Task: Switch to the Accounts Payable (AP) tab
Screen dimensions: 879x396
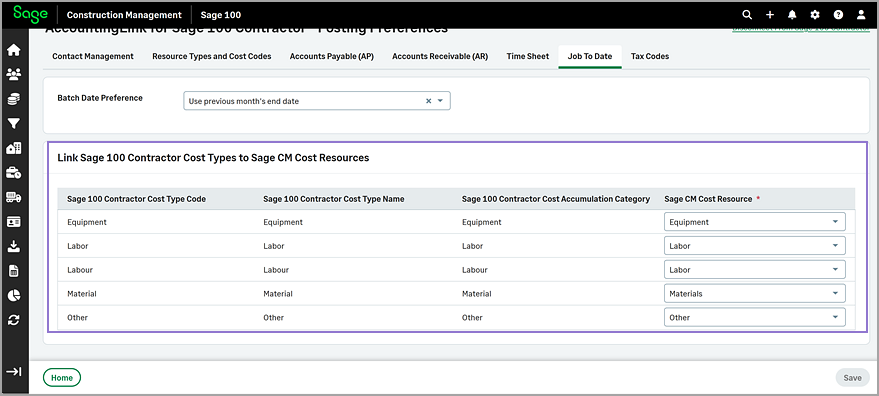Action: click(332, 56)
